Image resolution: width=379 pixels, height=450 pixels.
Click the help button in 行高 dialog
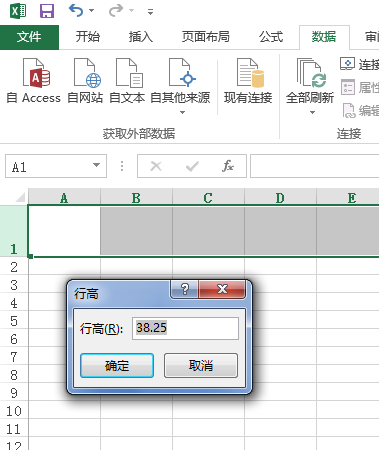click(x=185, y=289)
